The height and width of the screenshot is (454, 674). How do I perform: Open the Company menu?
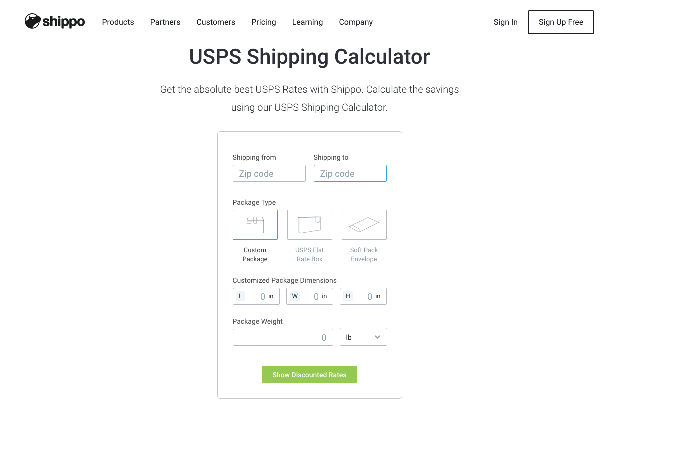[355, 22]
